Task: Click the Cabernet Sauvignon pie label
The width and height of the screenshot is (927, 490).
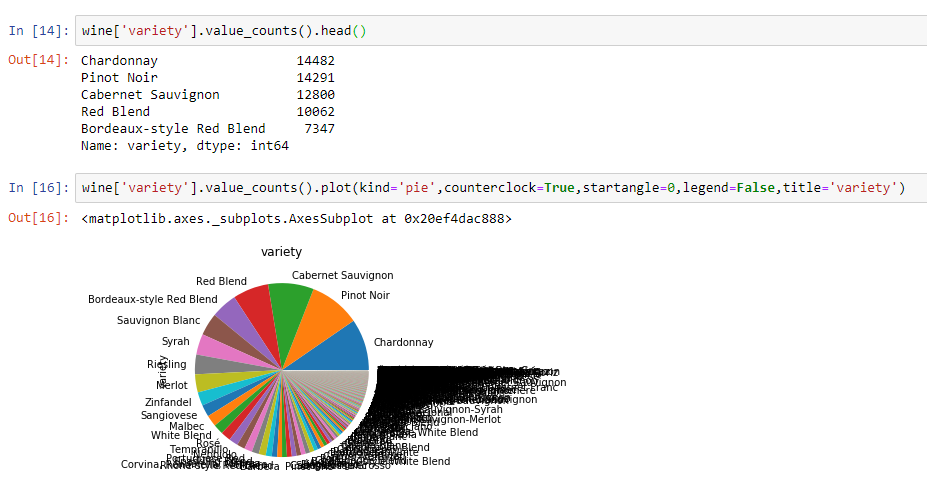Action: coord(342,275)
